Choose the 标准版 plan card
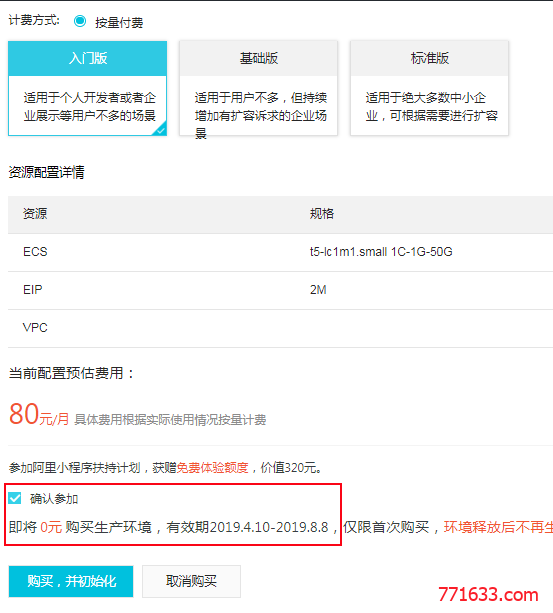The height and width of the screenshot is (613, 553). [430, 88]
